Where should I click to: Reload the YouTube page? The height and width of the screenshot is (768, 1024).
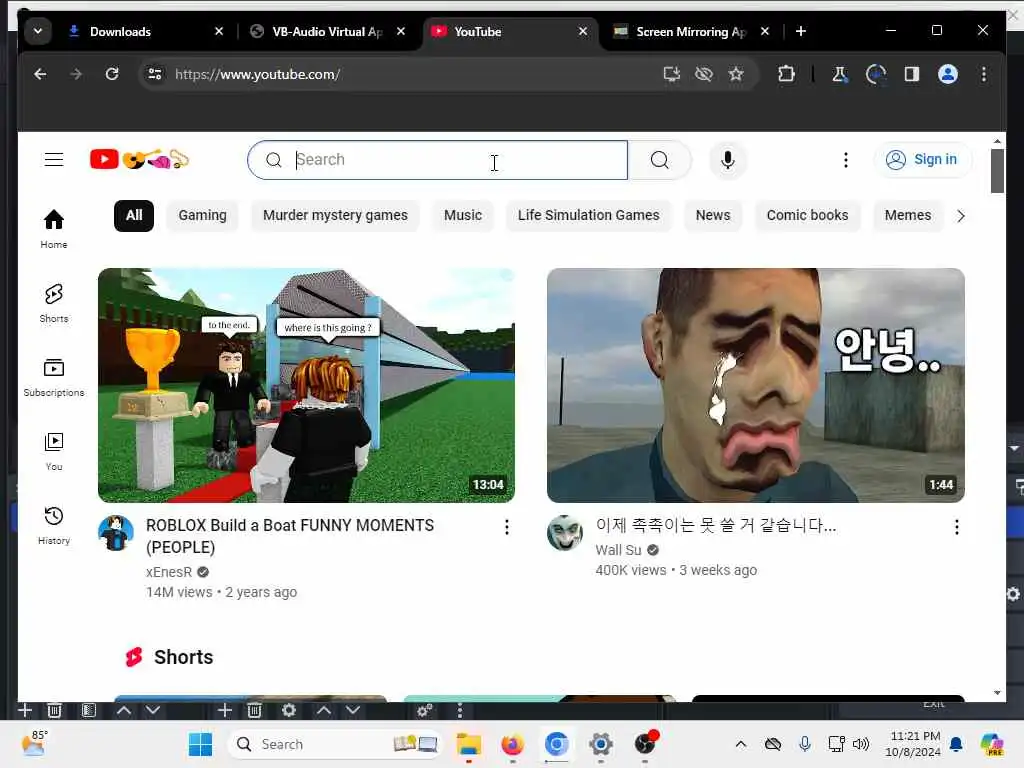point(112,74)
